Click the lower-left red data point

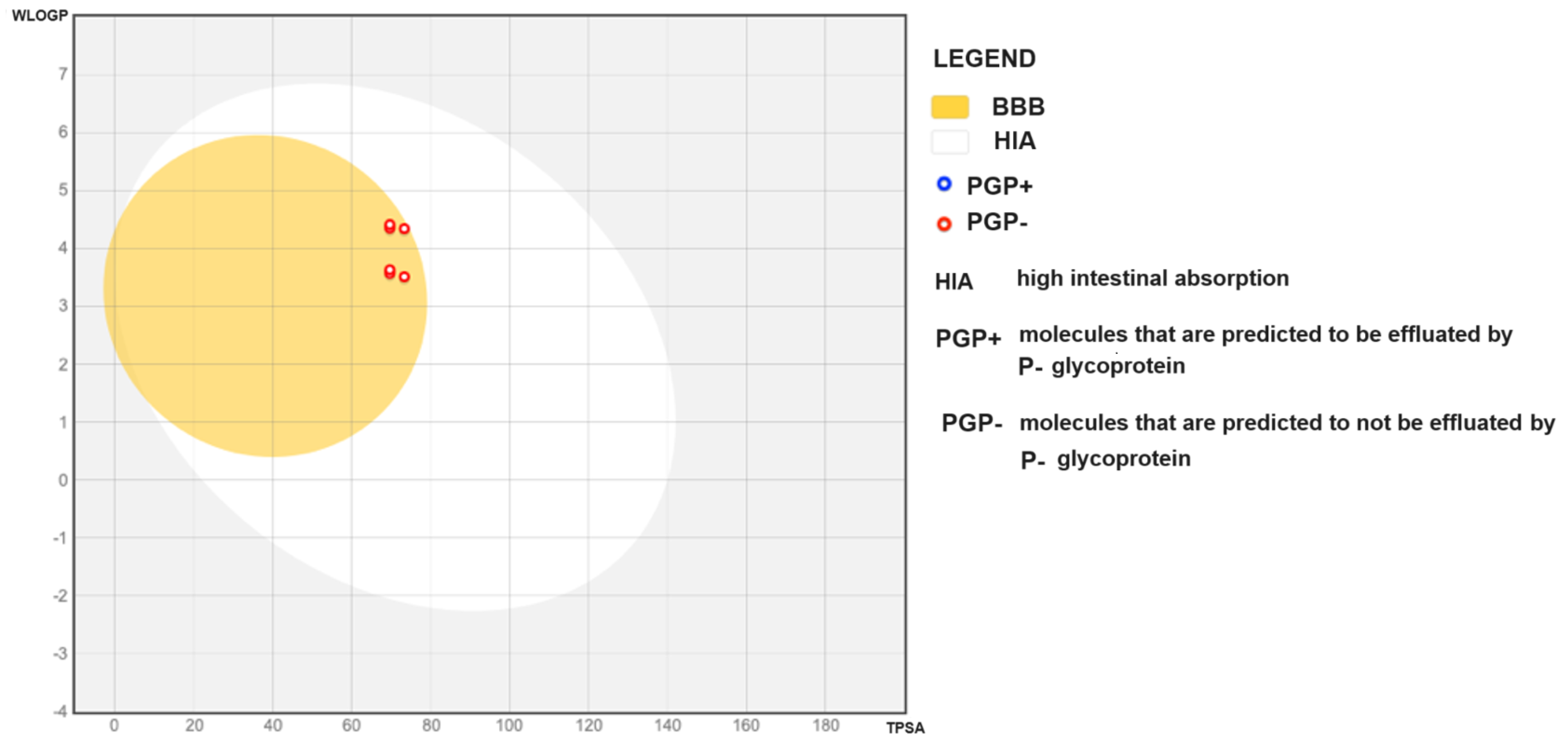click(x=390, y=271)
